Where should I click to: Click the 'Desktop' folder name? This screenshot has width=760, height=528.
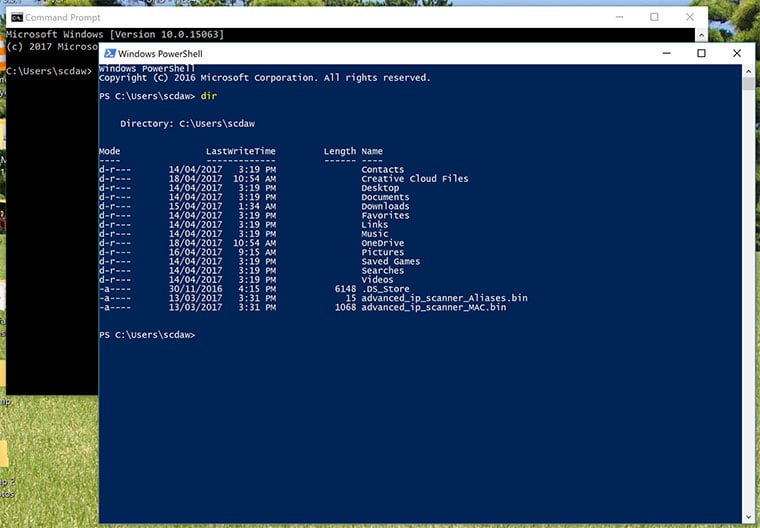[x=380, y=188]
